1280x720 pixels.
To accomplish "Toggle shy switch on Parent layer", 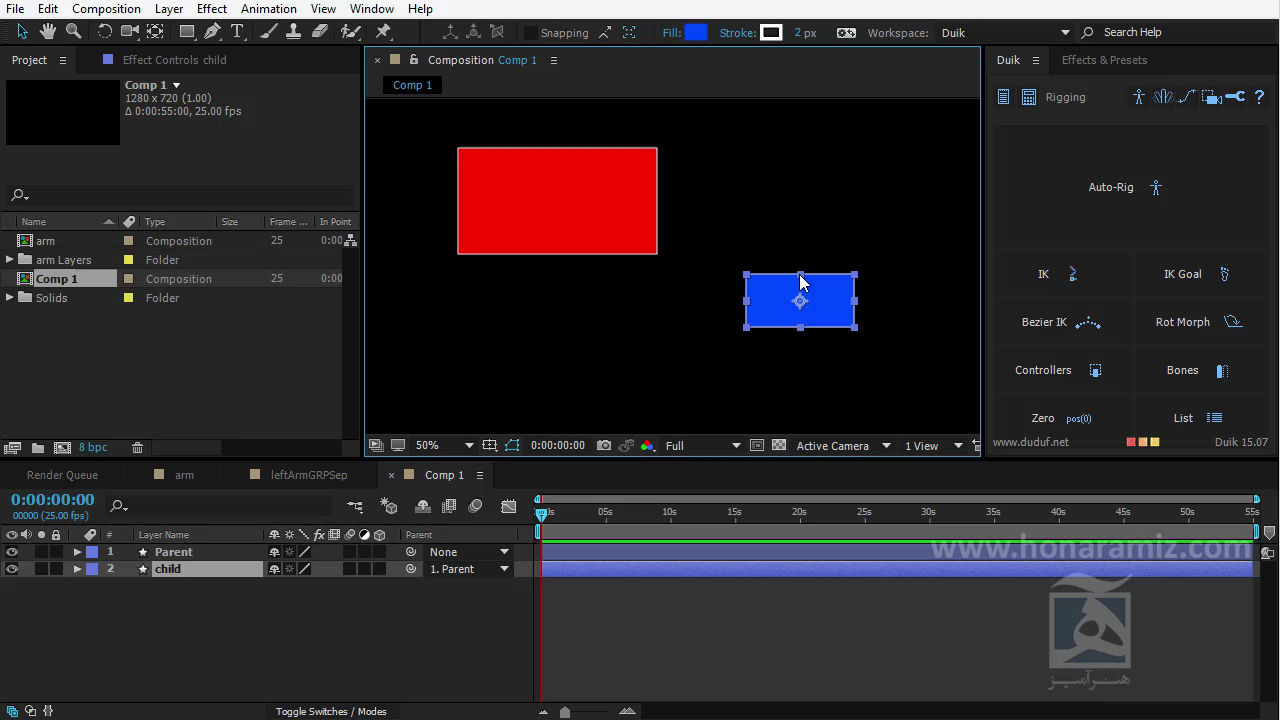I will tap(274, 552).
